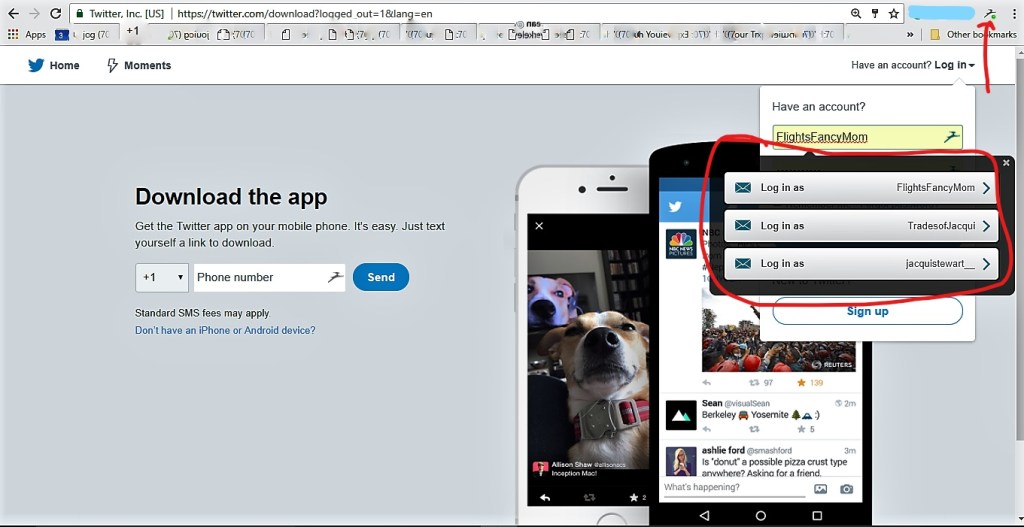Open the Apps shortcut in bookmarks bar
This screenshot has height=527, width=1024.
click(27, 35)
